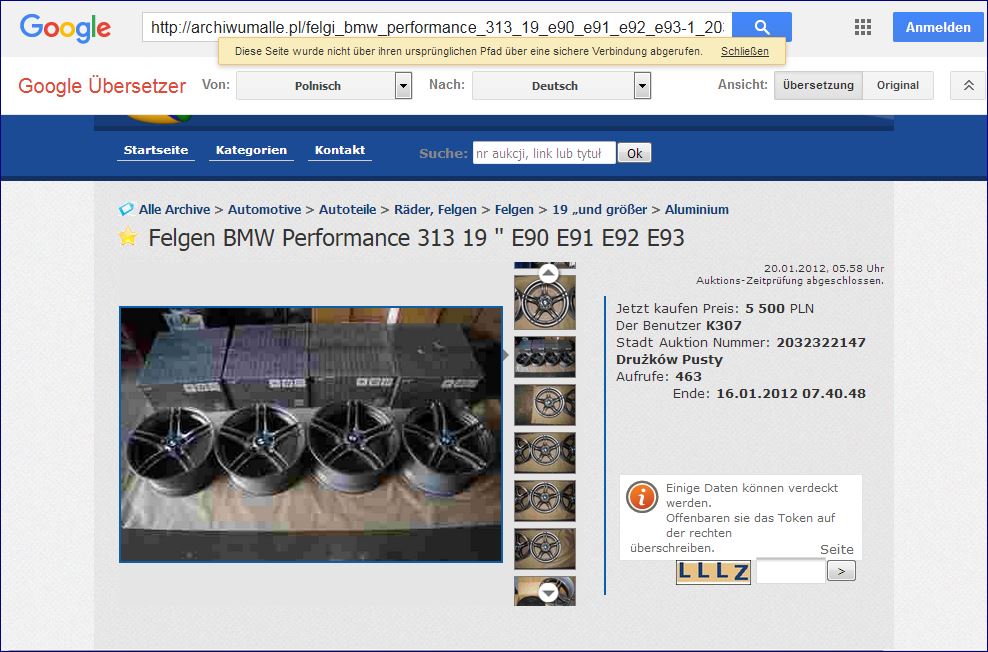Click the seller name K307
This screenshot has width=988, height=652.
pos(723,326)
